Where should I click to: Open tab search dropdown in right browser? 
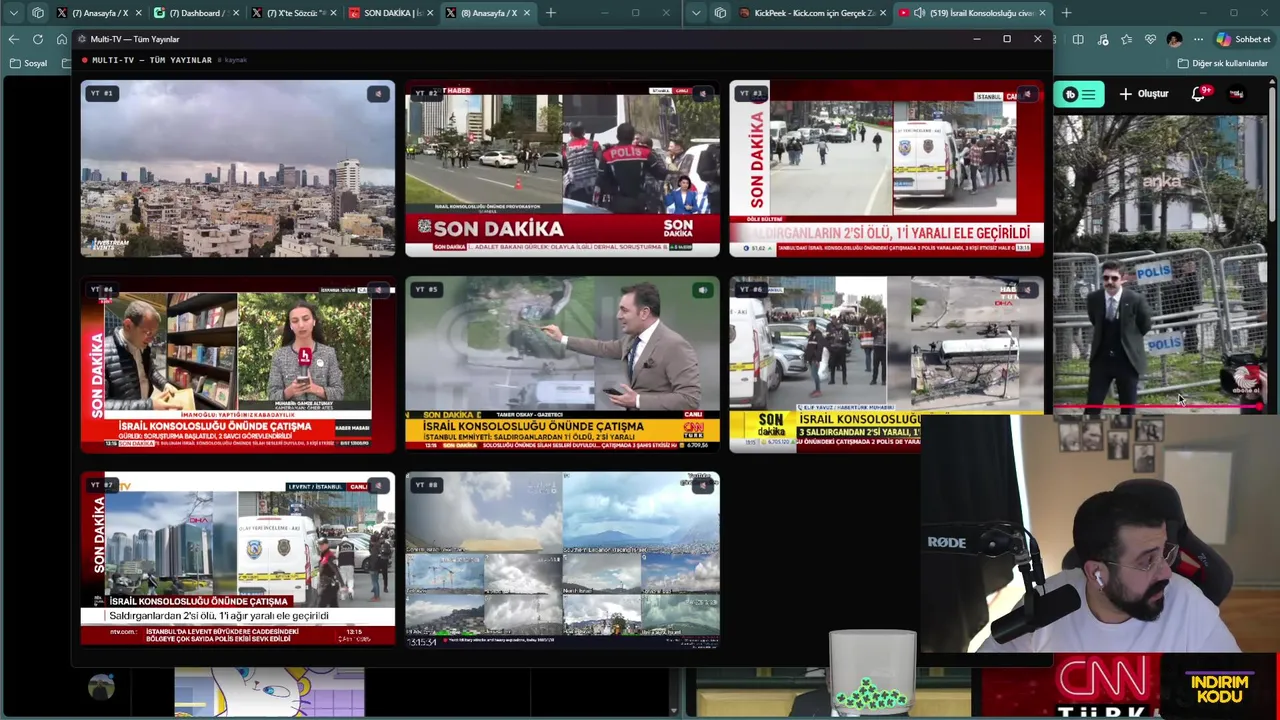point(696,13)
